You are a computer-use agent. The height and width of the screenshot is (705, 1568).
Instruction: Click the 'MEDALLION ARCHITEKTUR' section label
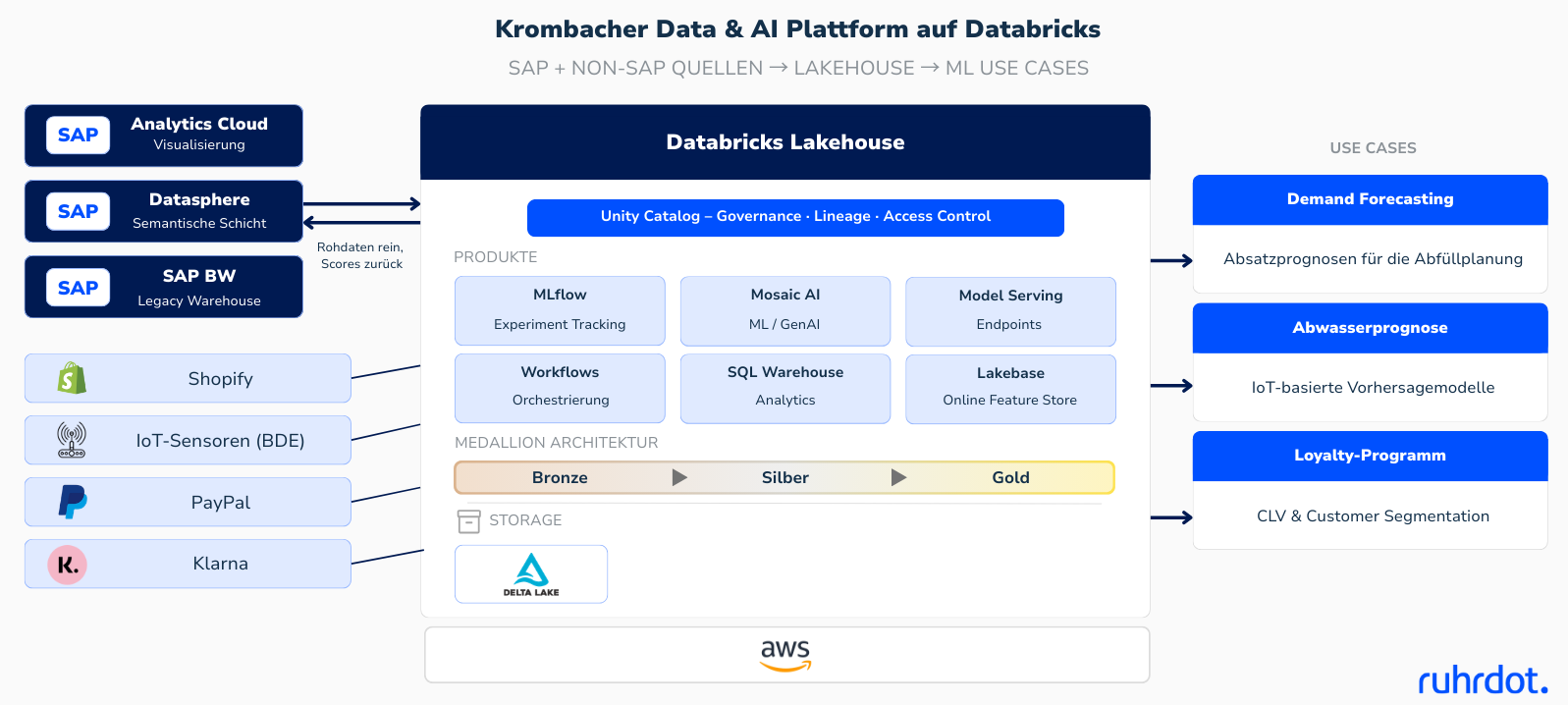[x=557, y=443]
